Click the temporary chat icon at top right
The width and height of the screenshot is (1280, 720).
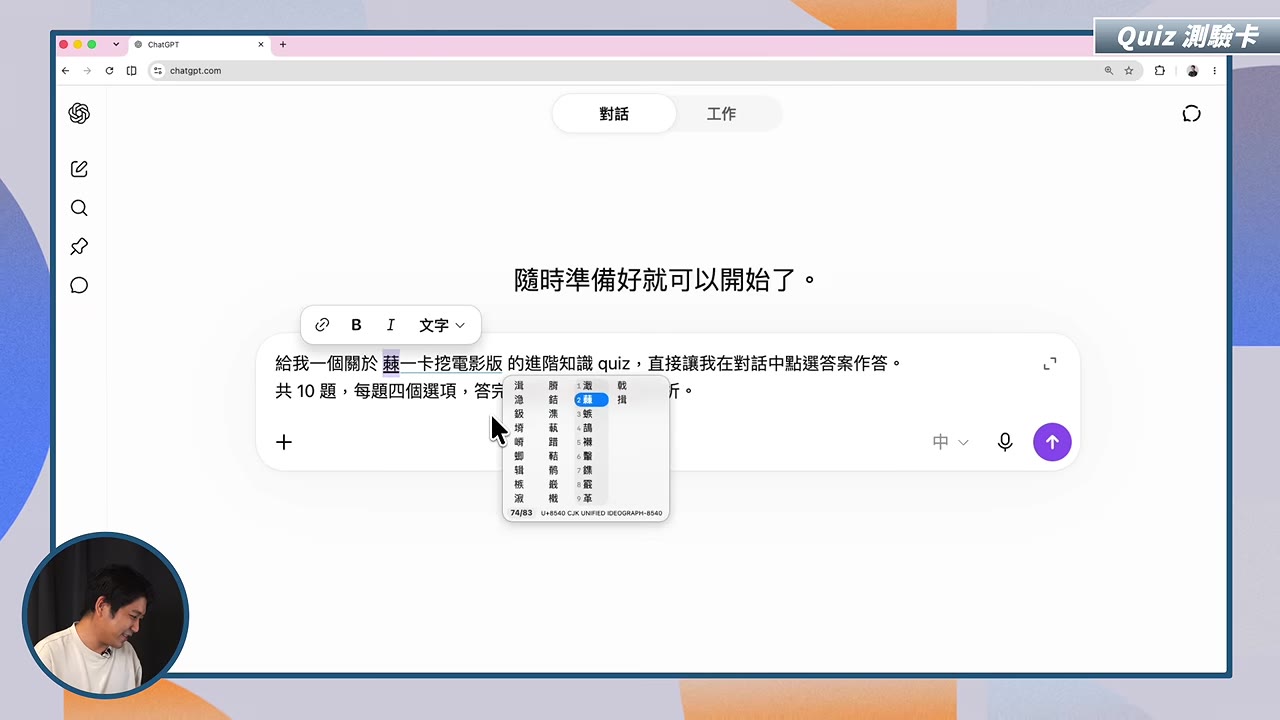click(1191, 114)
